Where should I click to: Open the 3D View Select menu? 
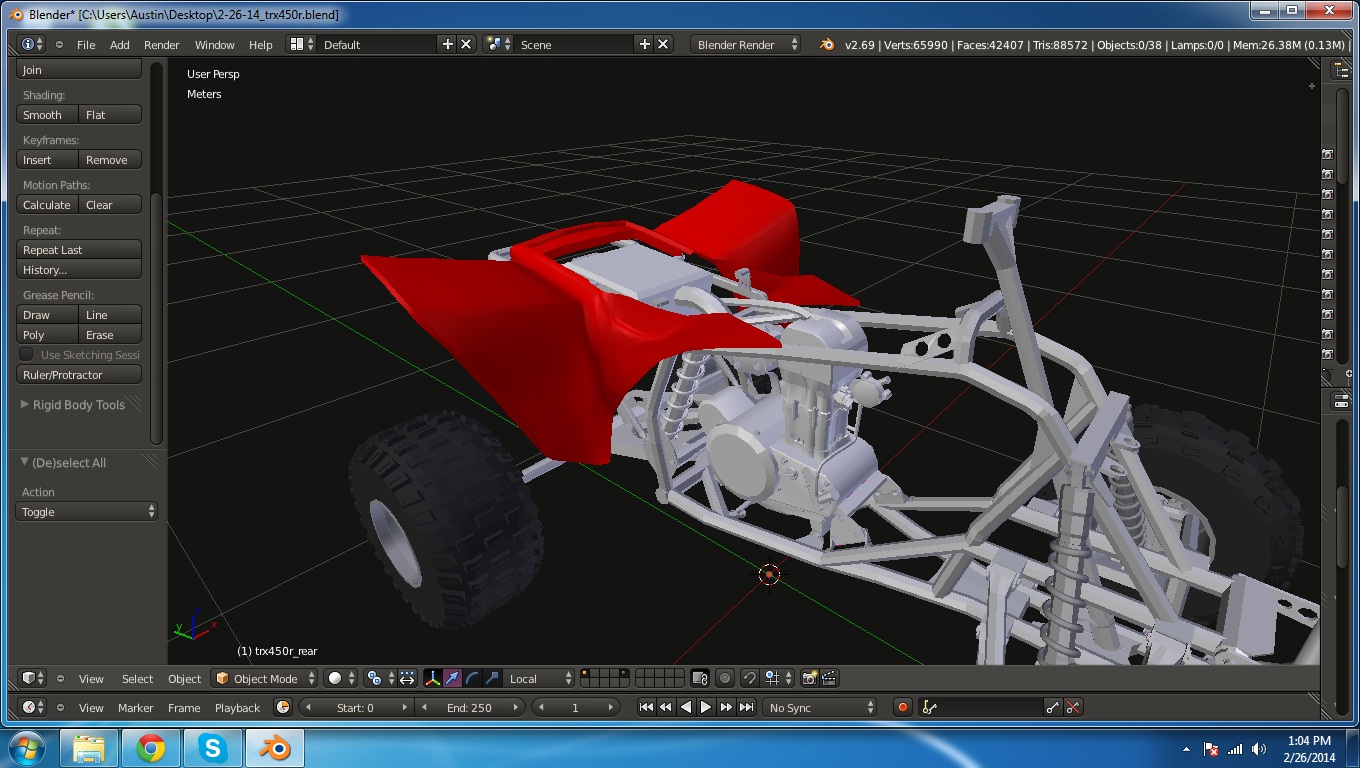click(137, 679)
